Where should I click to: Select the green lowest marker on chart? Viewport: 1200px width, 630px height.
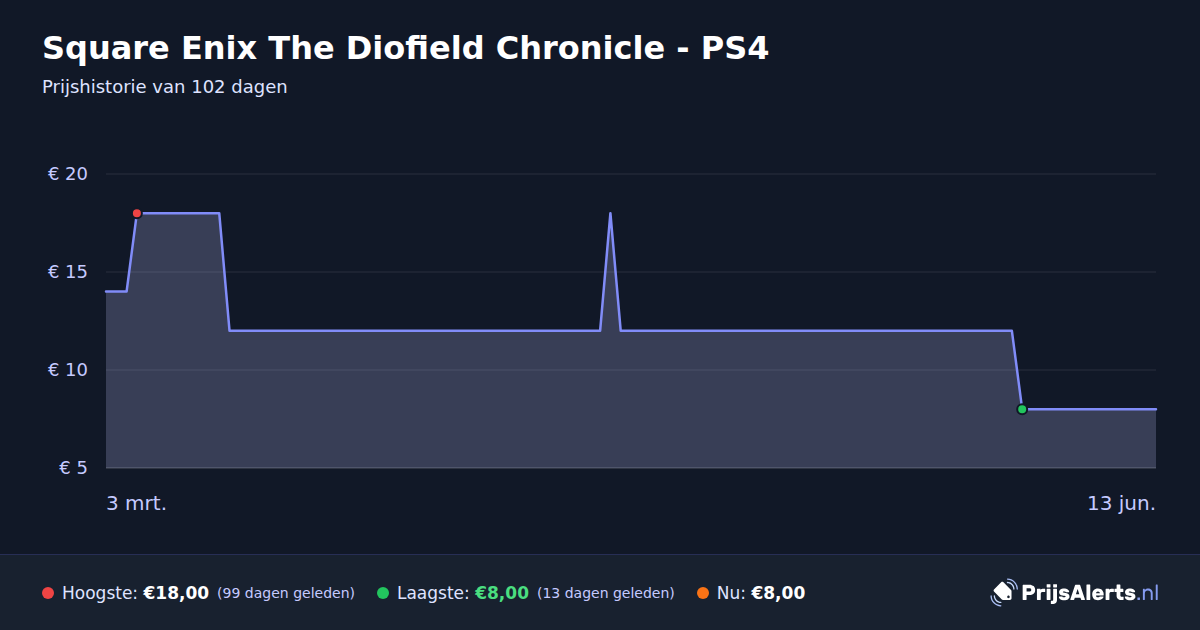[x=1022, y=409]
